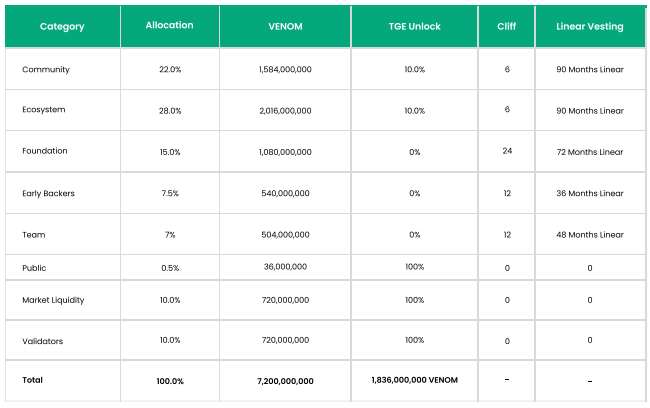This screenshot has width=650, height=408.
Task: Click the 28.0% Ecosystem allocation cell
Action: click(169, 111)
